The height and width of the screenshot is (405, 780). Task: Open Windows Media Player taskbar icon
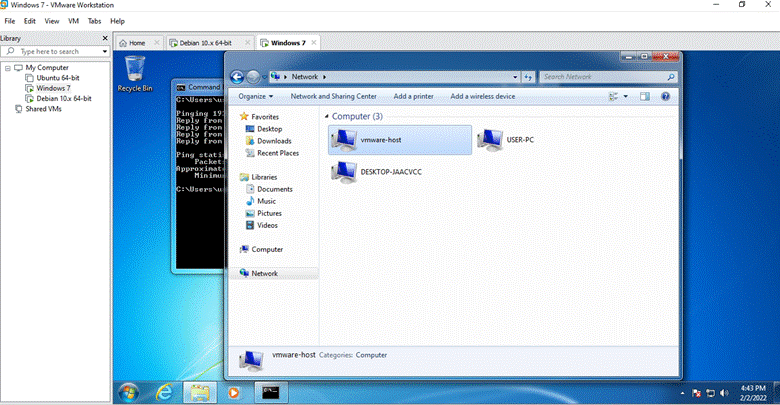point(233,393)
